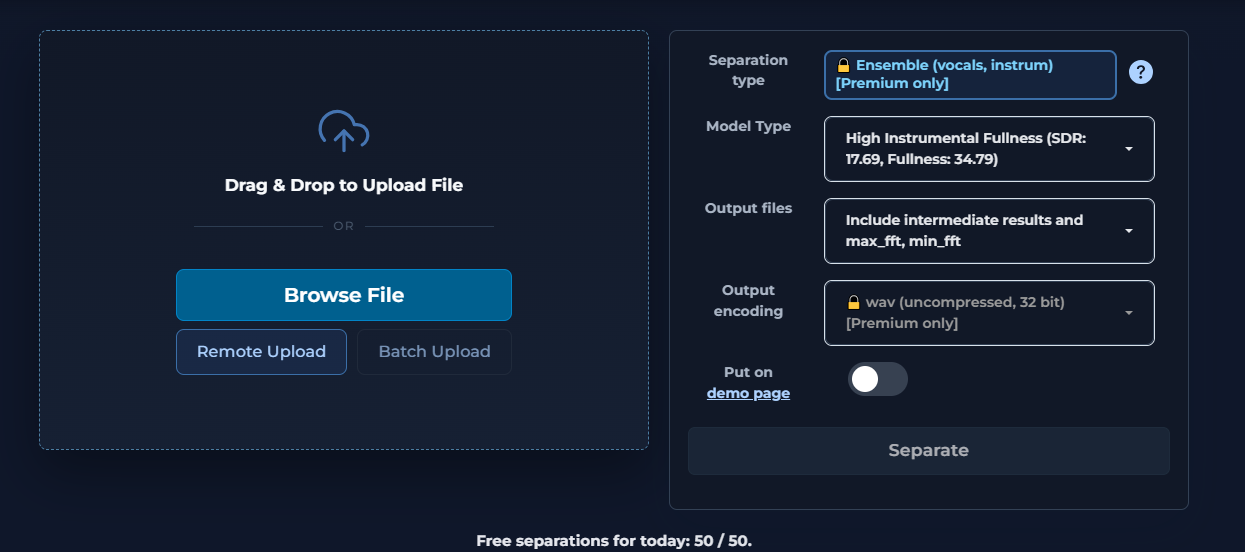The width and height of the screenshot is (1245, 552).
Task: Toggle the Put on demo page switch
Action: (878, 379)
